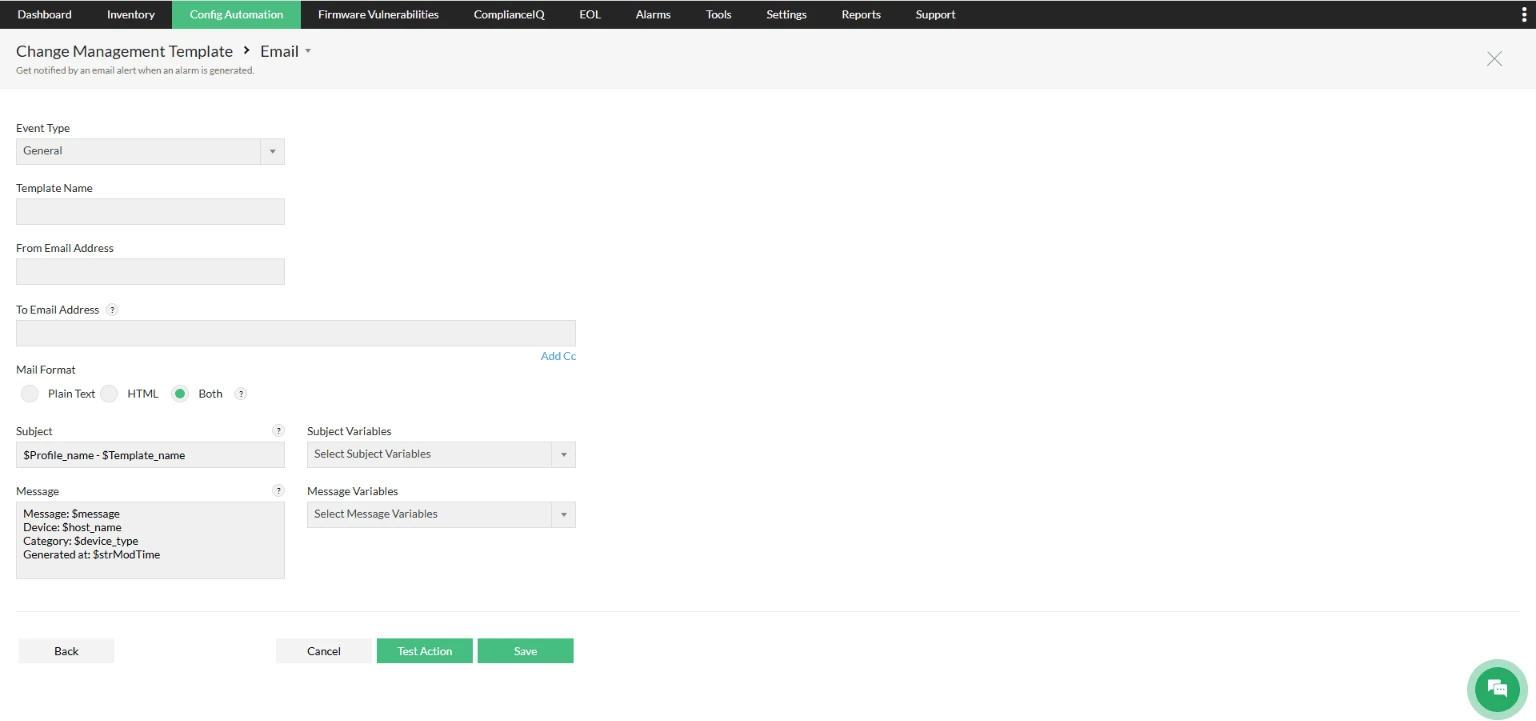
Task: Focus the From Email Address field
Action: pos(150,271)
